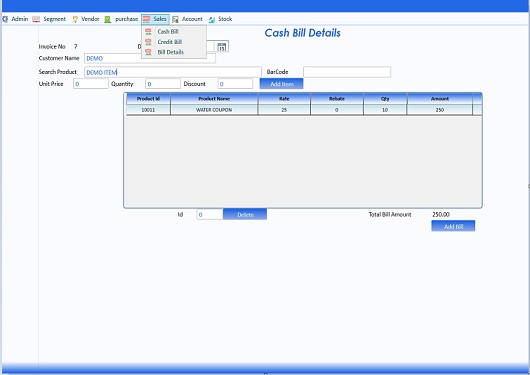This screenshot has width=530, height=375.
Task: Click the Add Bill button
Action: (453, 226)
